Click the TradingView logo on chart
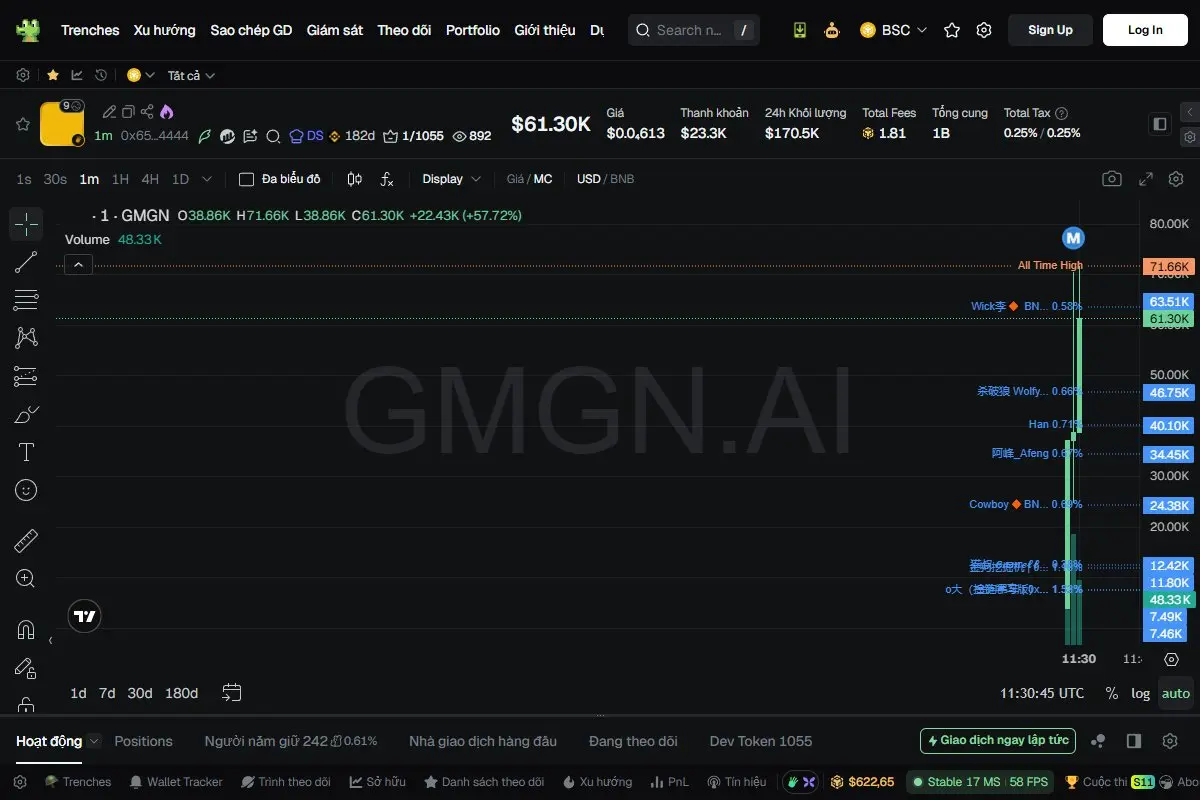1200x800 pixels. [85, 616]
